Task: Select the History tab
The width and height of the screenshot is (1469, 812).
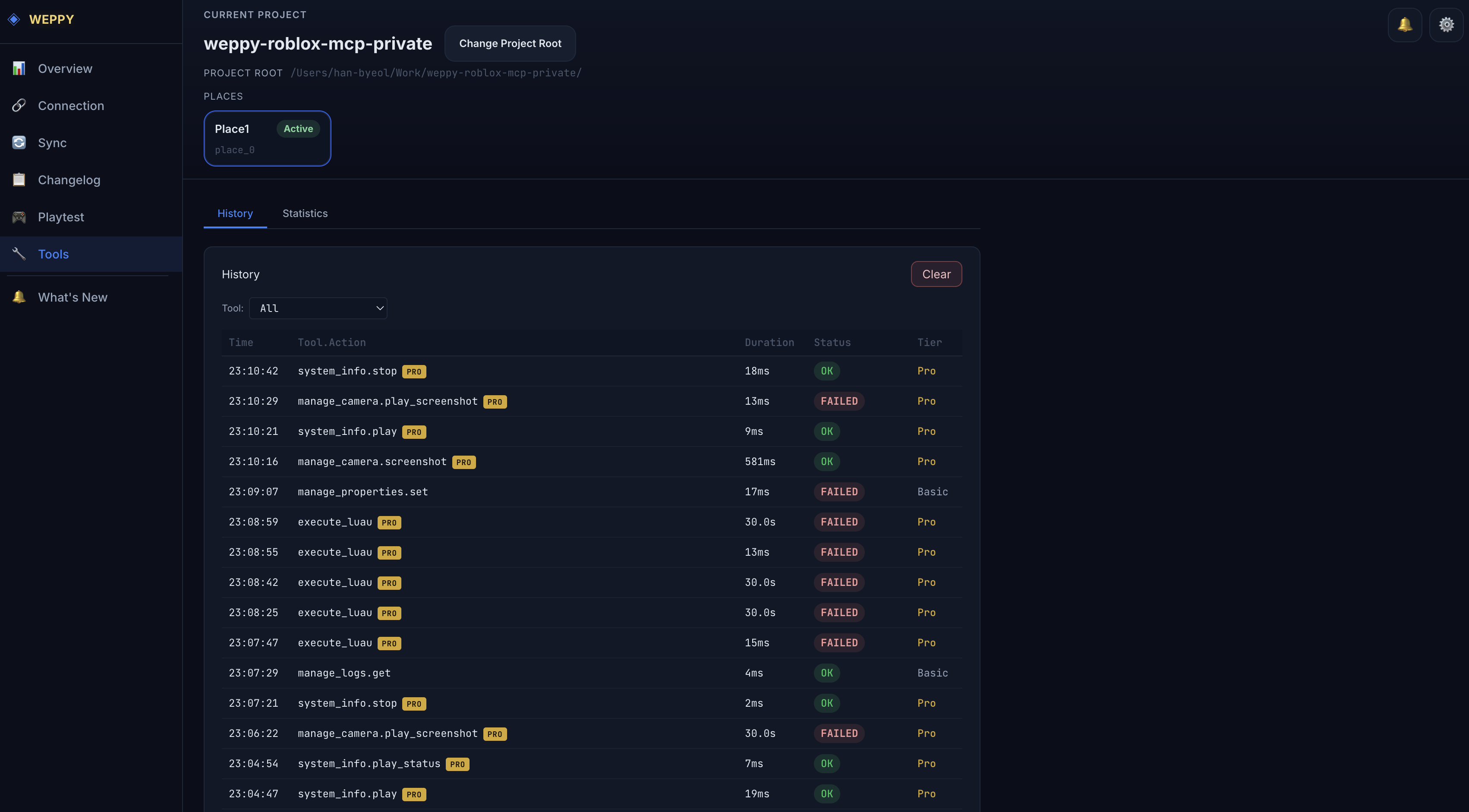Action: tap(235, 213)
